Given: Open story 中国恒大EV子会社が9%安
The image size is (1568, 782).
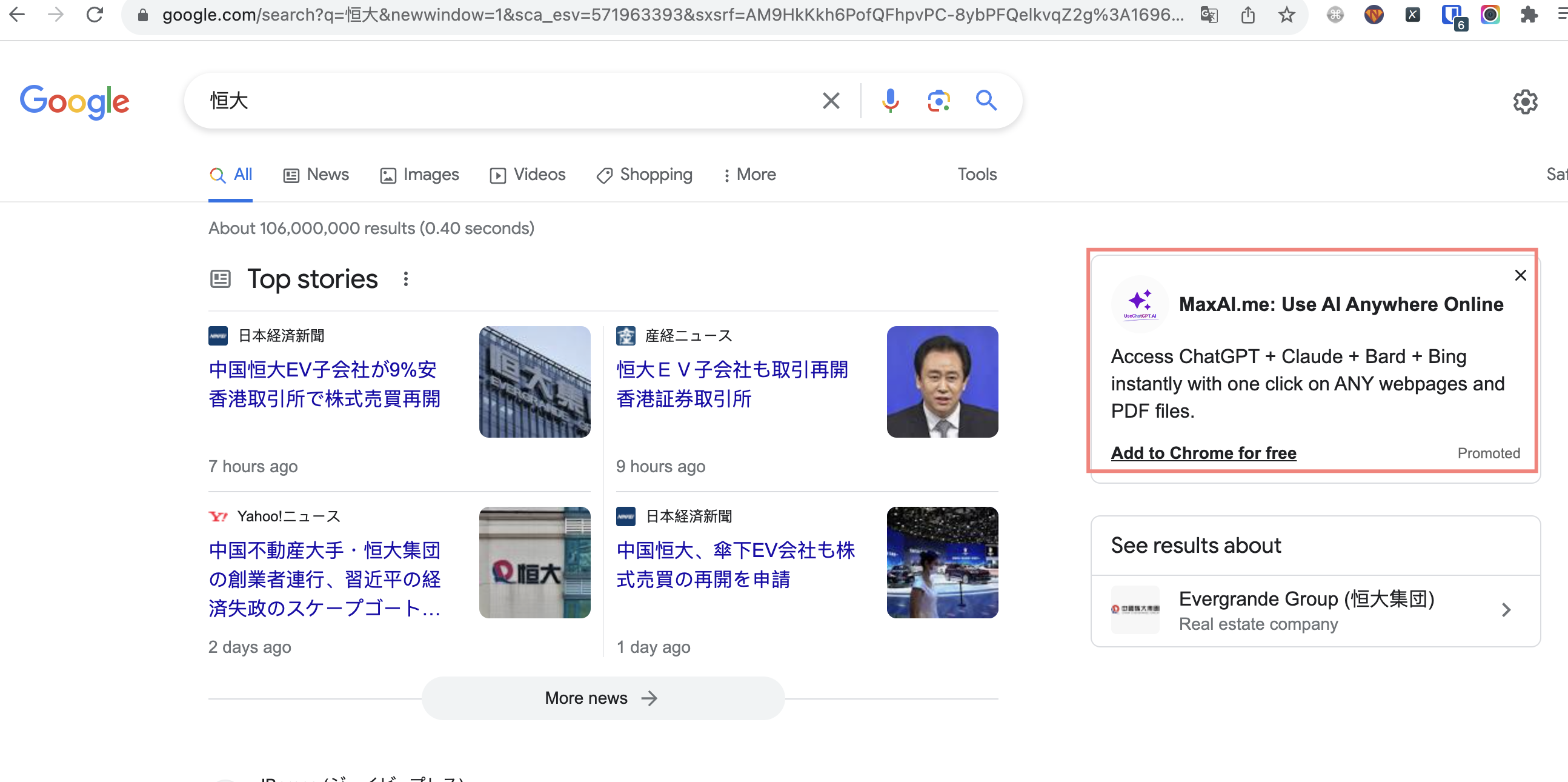Looking at the screenshot, I should coord(324,384).
